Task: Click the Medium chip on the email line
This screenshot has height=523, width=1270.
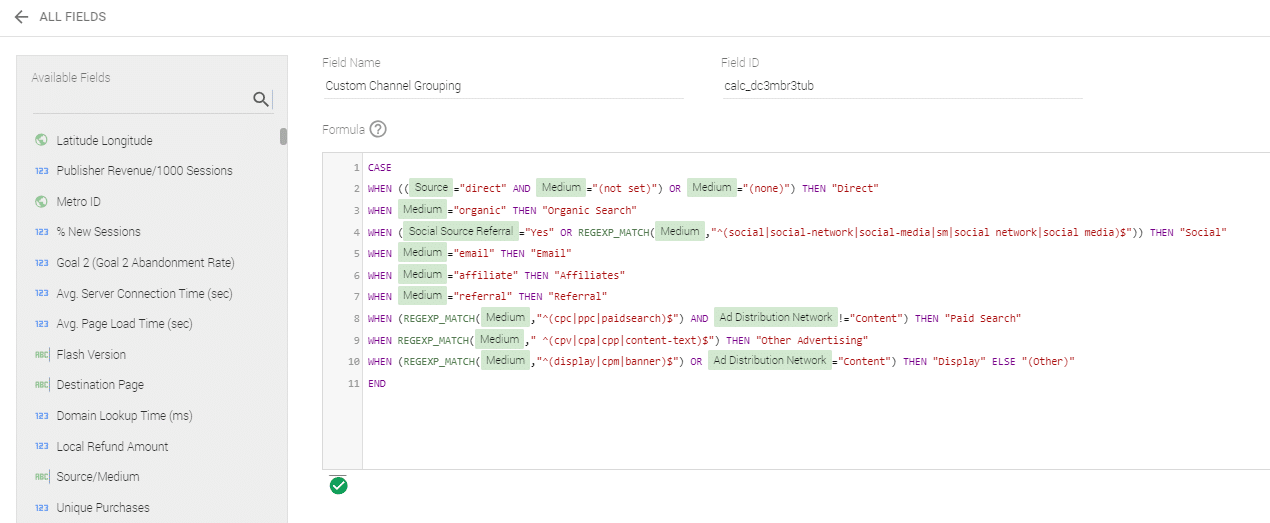Action: (423, 253)
